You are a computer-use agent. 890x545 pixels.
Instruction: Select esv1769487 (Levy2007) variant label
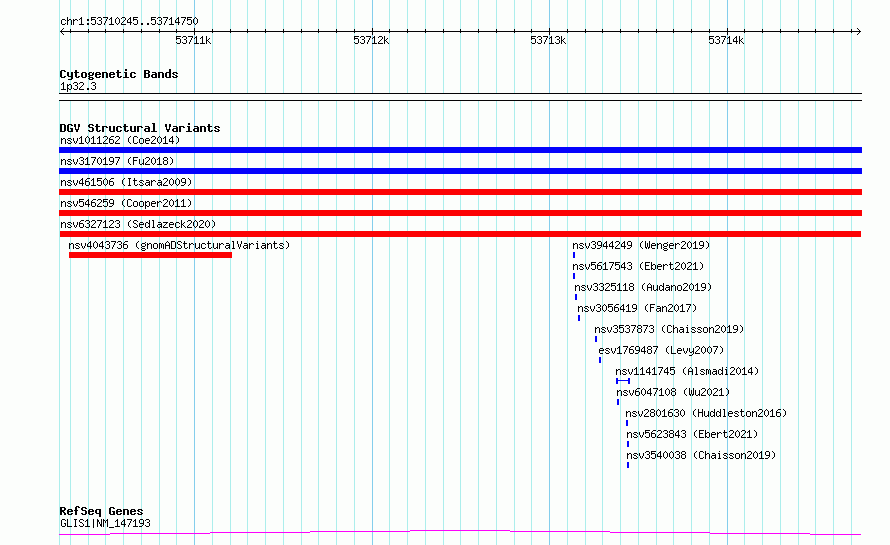coord(661,350)
